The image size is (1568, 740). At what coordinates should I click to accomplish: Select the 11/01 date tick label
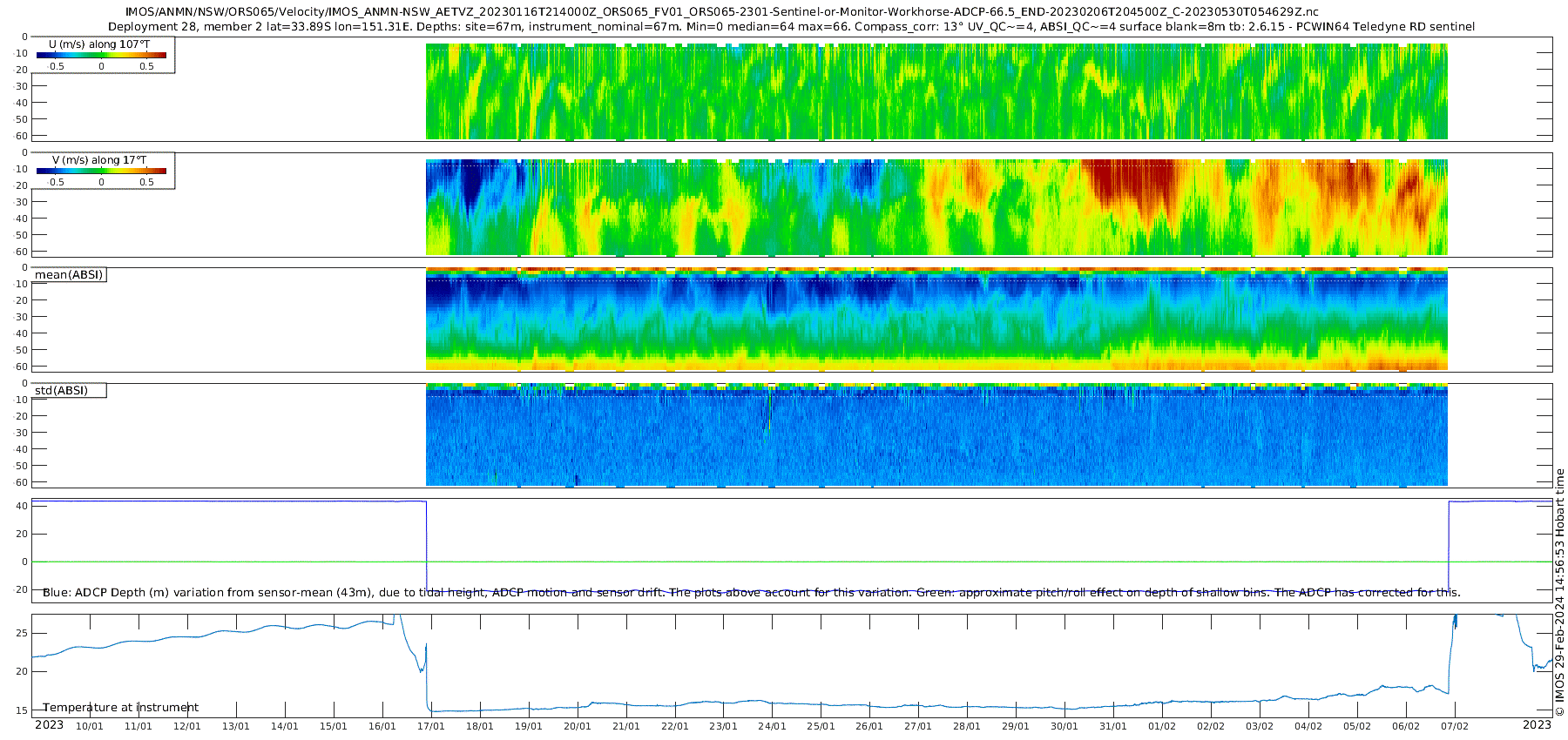click(139, 727)
